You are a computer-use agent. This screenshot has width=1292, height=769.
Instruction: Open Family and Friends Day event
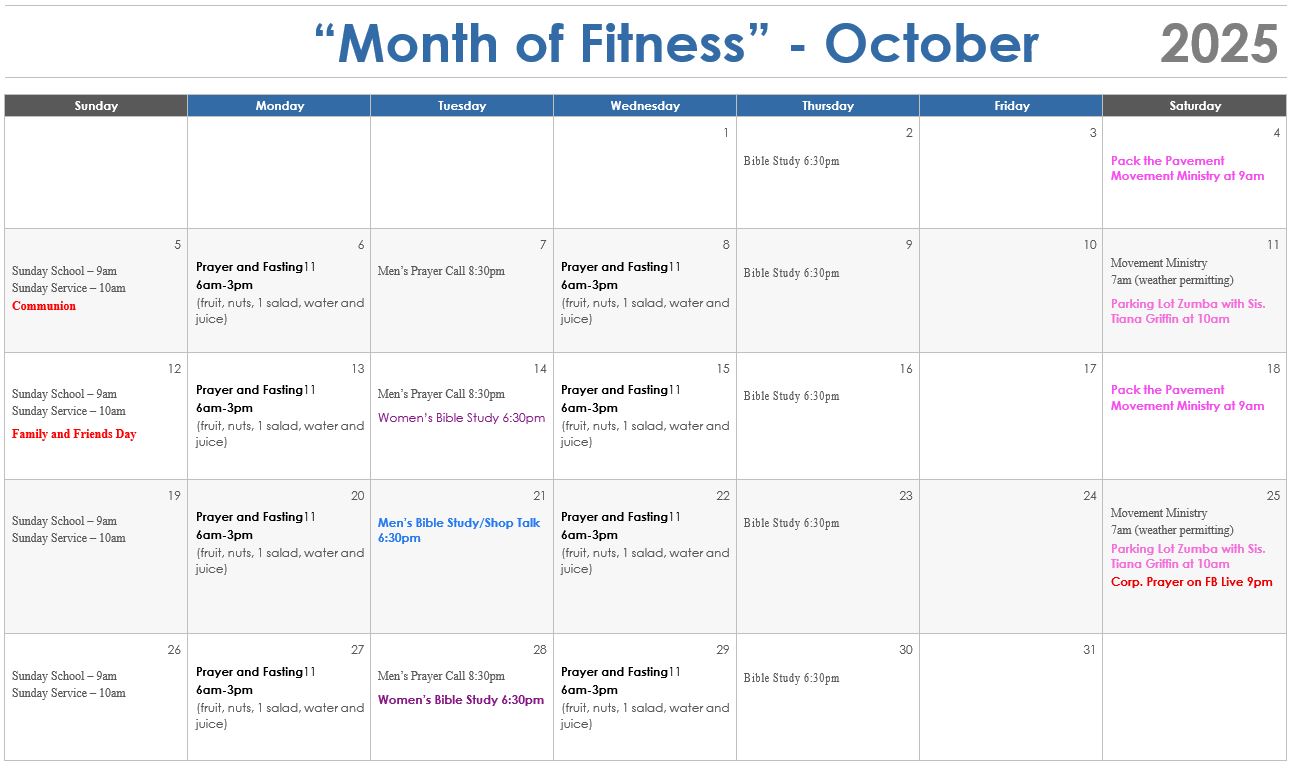74,434
